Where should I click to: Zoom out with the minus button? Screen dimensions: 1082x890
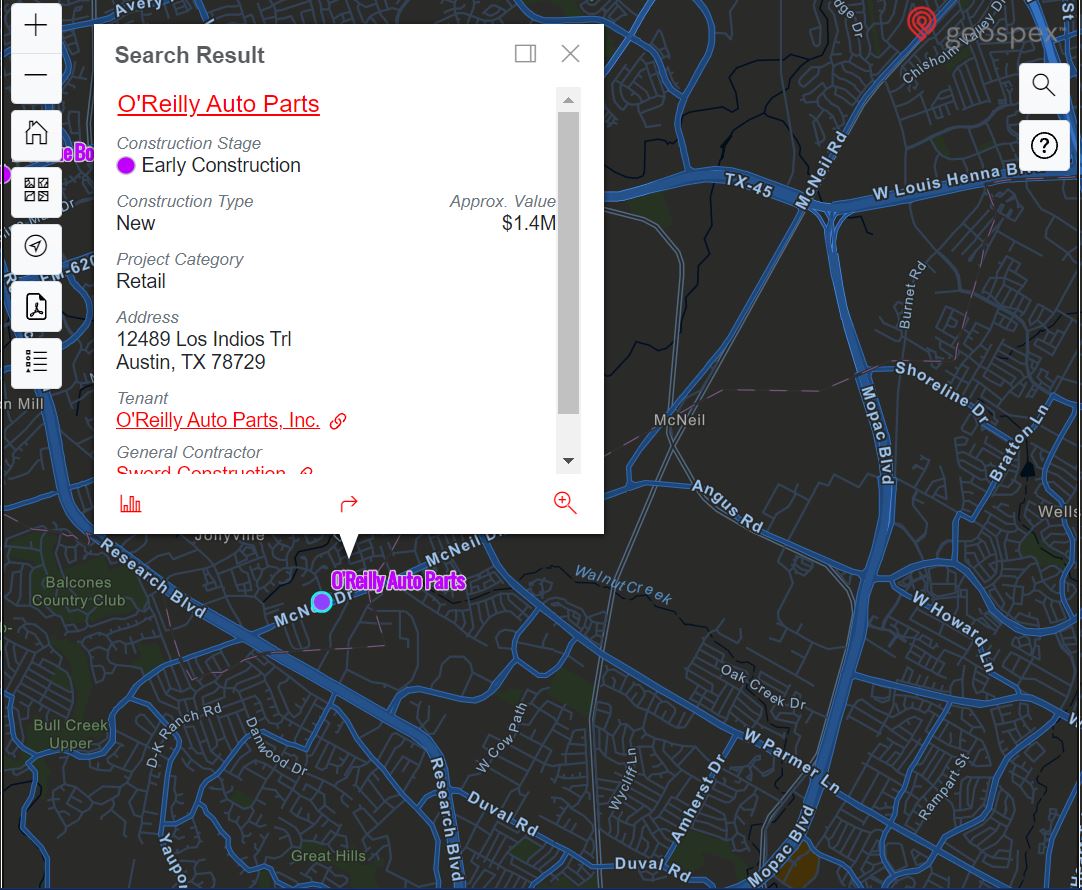pyautogui.click(x=36, y=75)
